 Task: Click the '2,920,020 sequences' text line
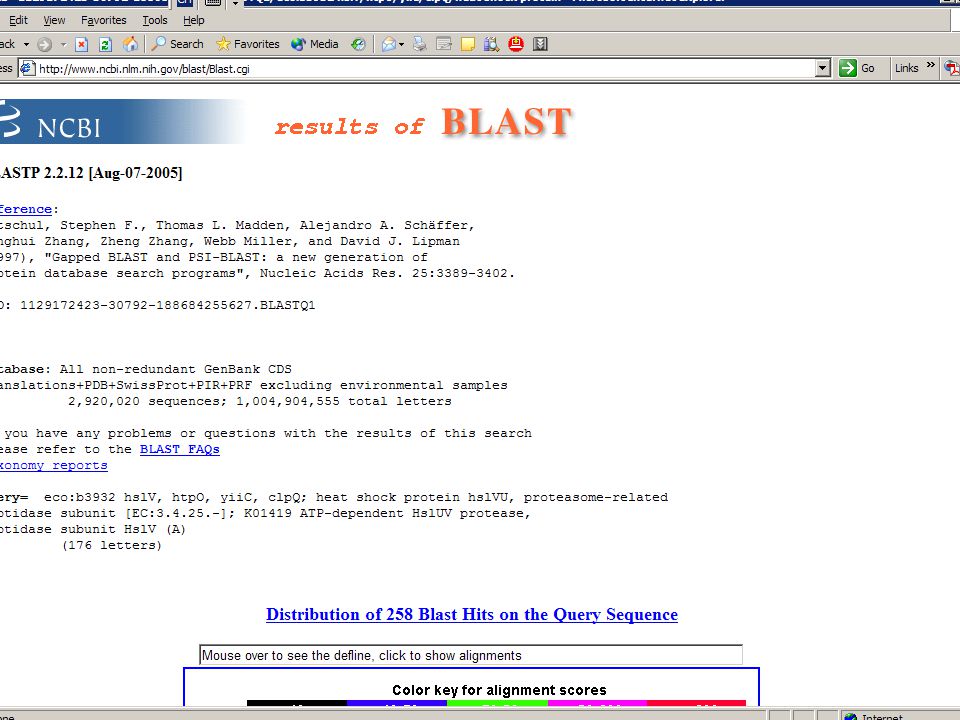(260, 402)
